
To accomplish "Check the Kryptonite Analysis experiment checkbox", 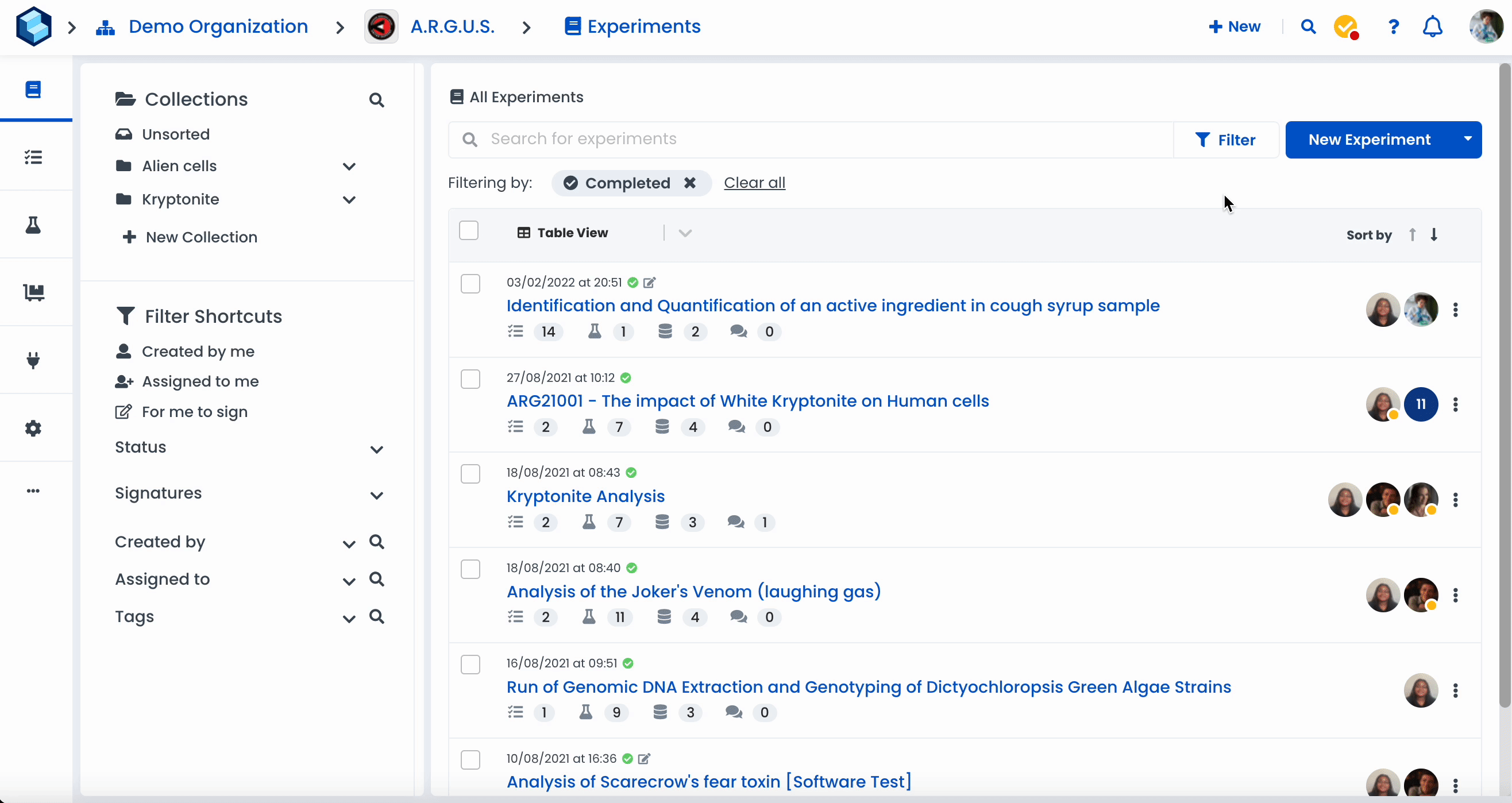I will (x=470, y=474).
